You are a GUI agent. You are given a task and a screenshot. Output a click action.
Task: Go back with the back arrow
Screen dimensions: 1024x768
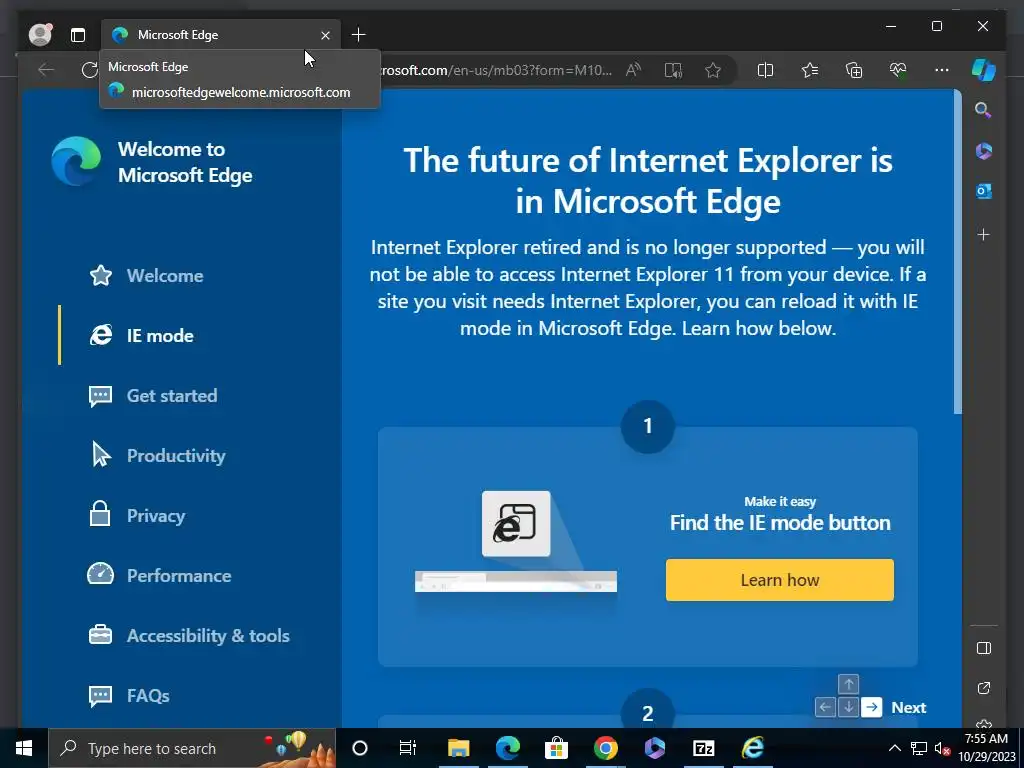tap(46, 70)
